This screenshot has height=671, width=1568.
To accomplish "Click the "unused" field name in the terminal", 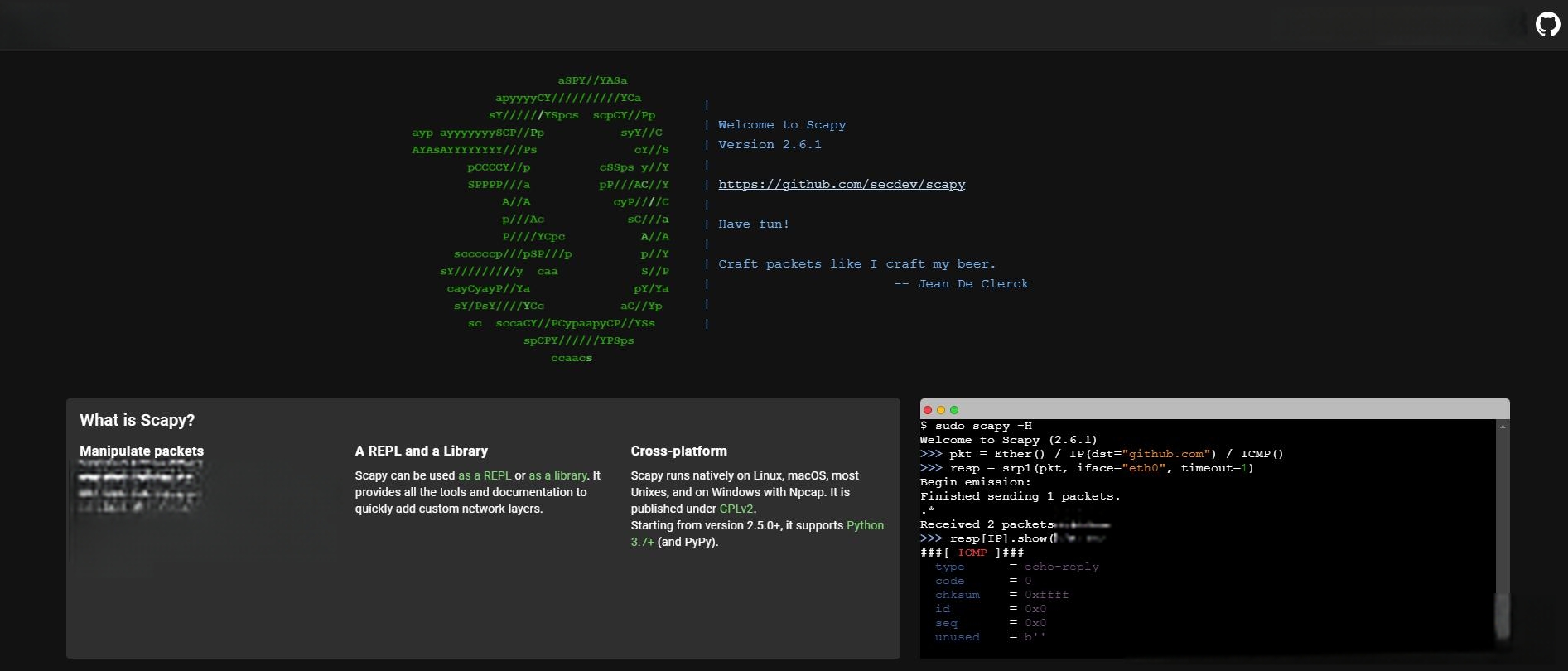I will pos(958,637).
